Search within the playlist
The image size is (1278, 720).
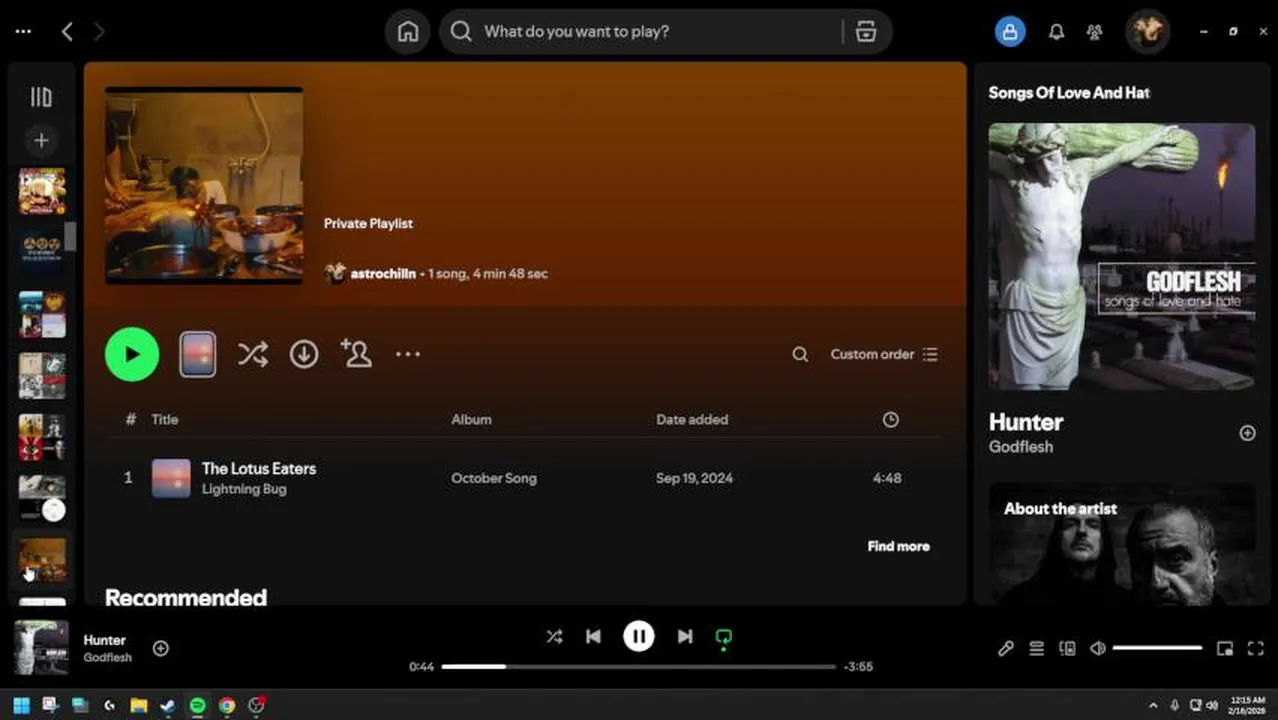pyautogui.click(x=800, y=354)
